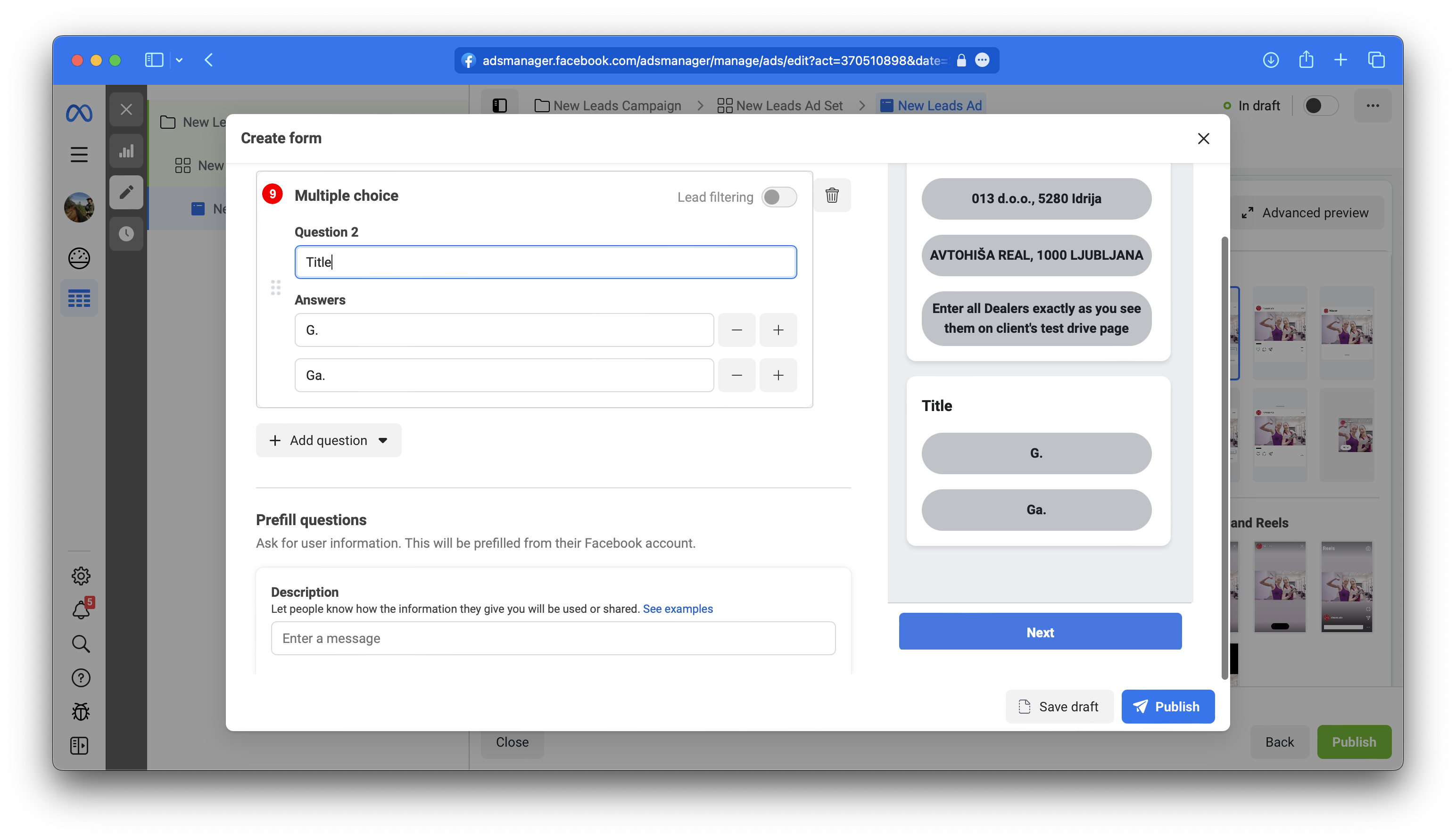Enable the Lead filtering toggle
The width and height of the screenshot is (1456, 840).
point(779,197)
